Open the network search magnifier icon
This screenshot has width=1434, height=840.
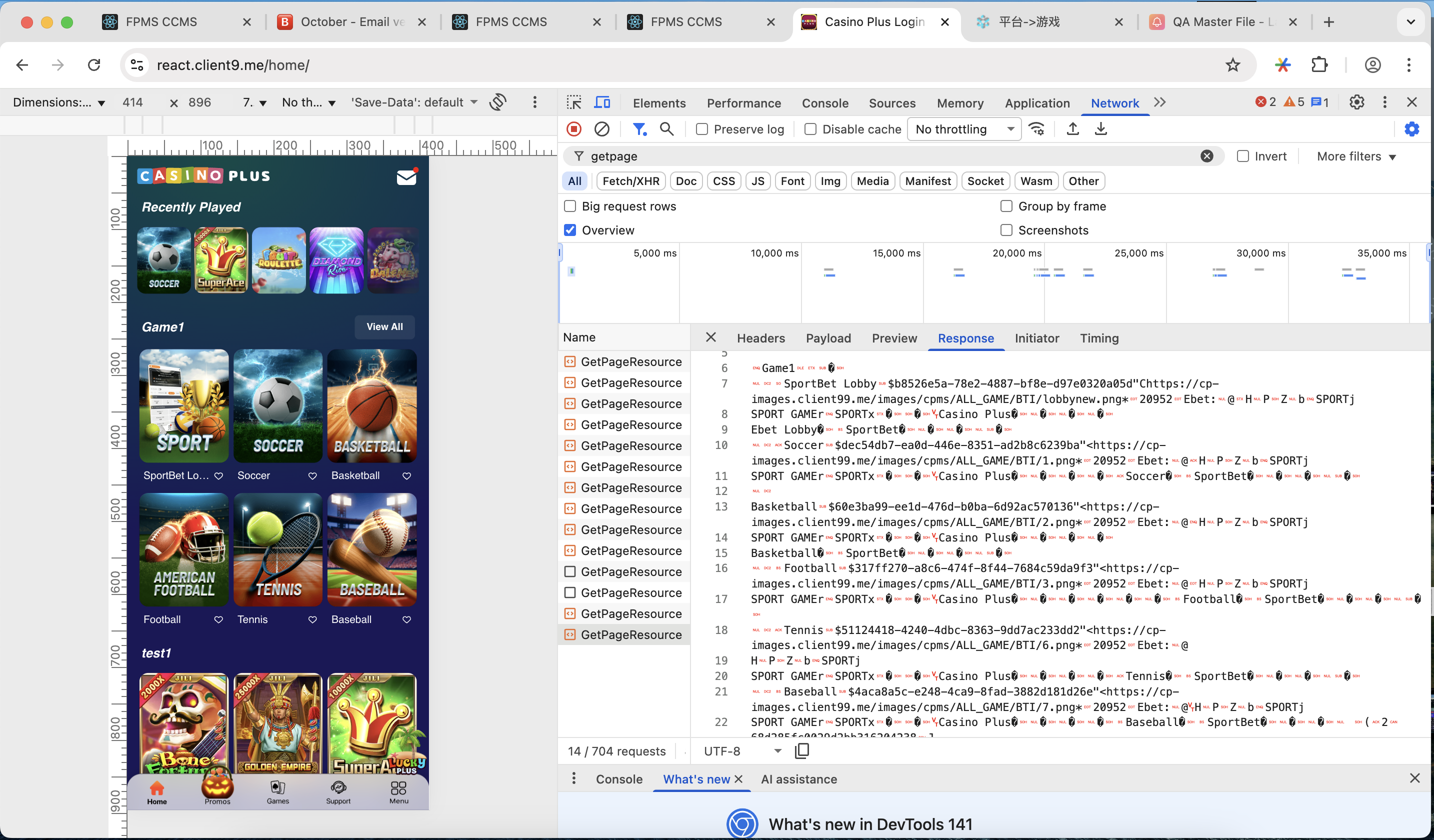pos(666,129)
